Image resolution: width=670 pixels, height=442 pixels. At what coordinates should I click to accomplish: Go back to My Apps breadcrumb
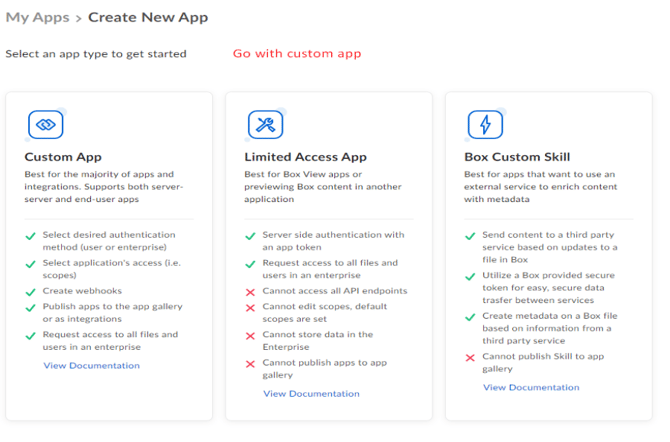38,17
